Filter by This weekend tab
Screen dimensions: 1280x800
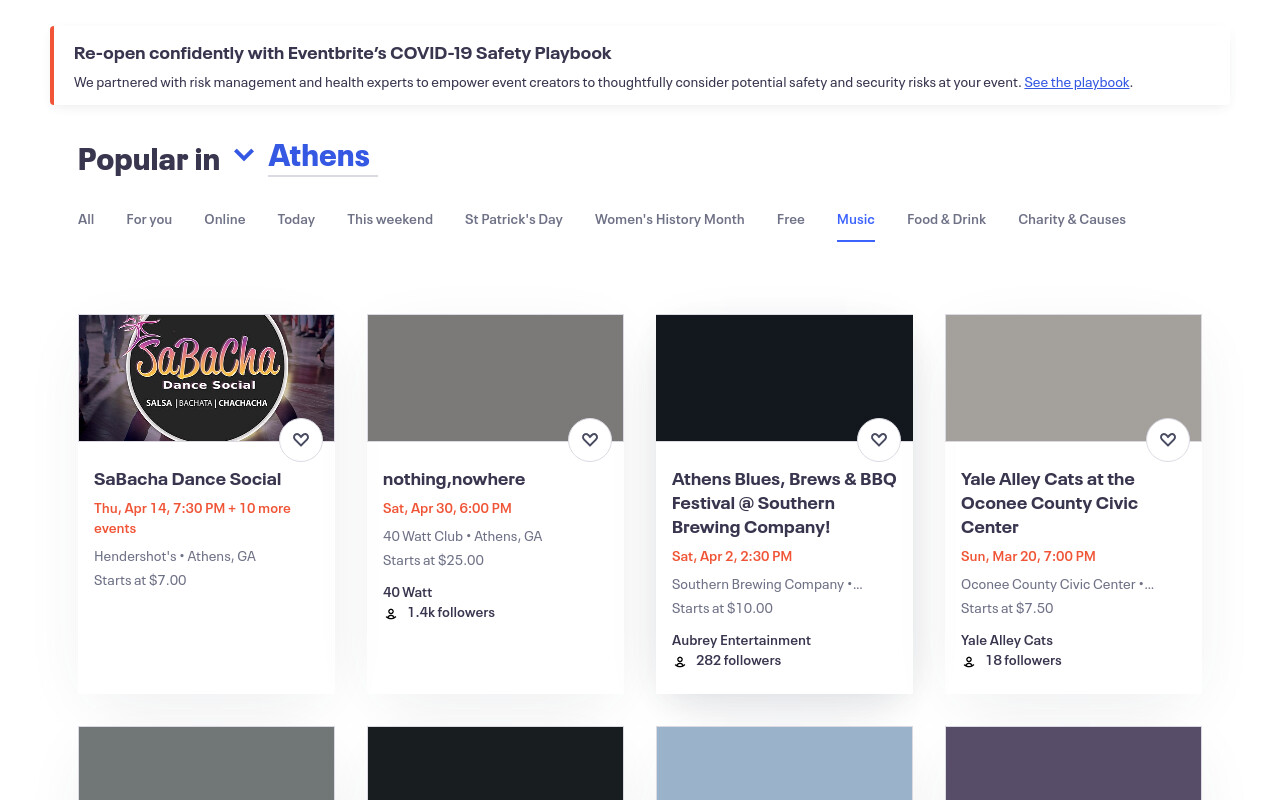click(x=390, y=219)
